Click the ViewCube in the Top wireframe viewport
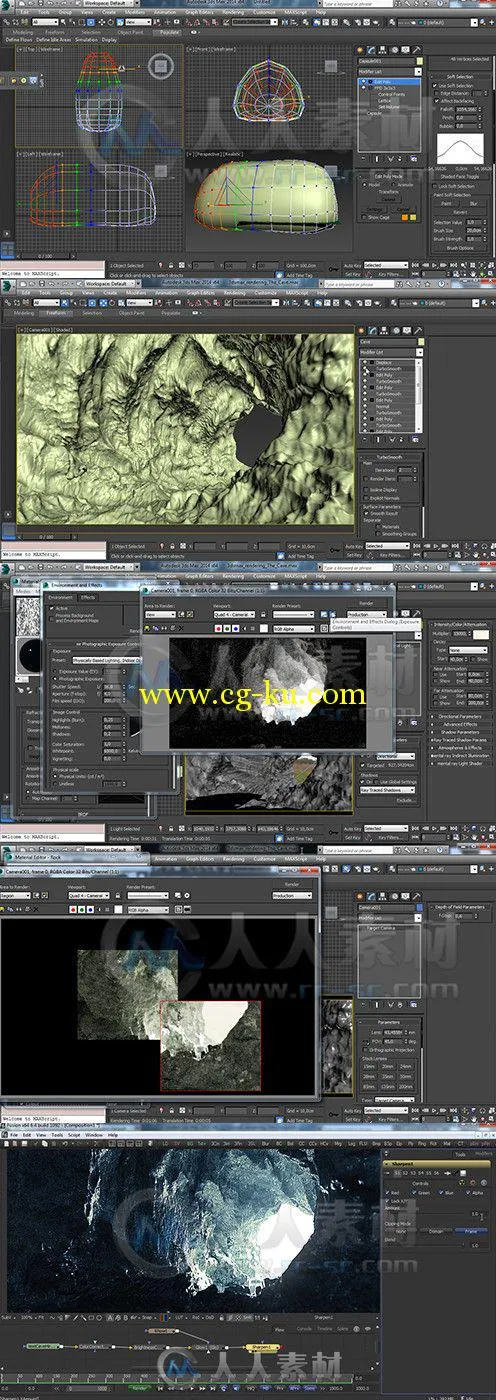The width and height of the screenshot is (496, 1400). 160,66
